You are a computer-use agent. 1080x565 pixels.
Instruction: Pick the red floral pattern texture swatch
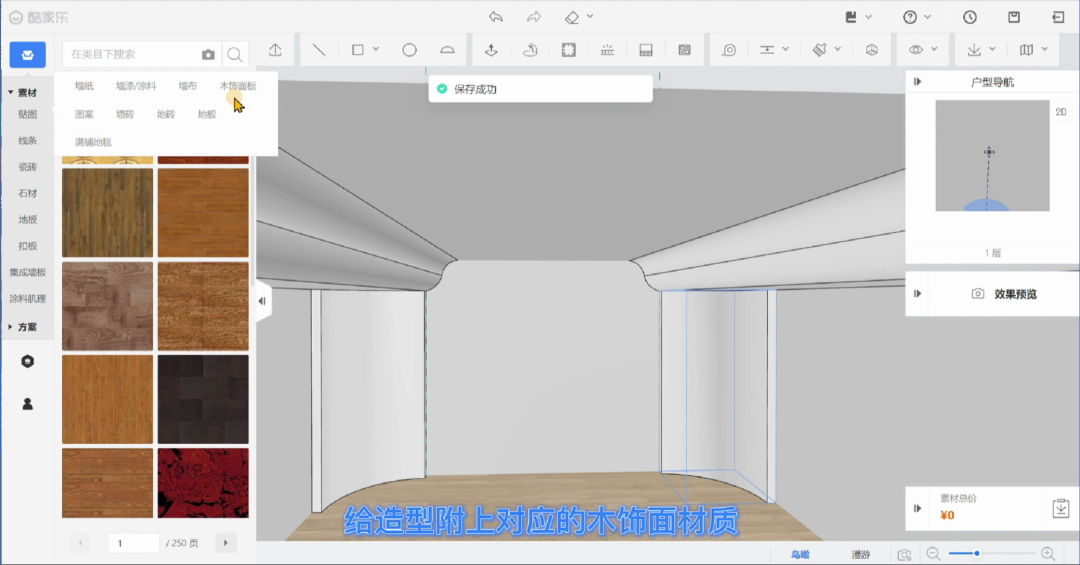(x=203, y=483)
